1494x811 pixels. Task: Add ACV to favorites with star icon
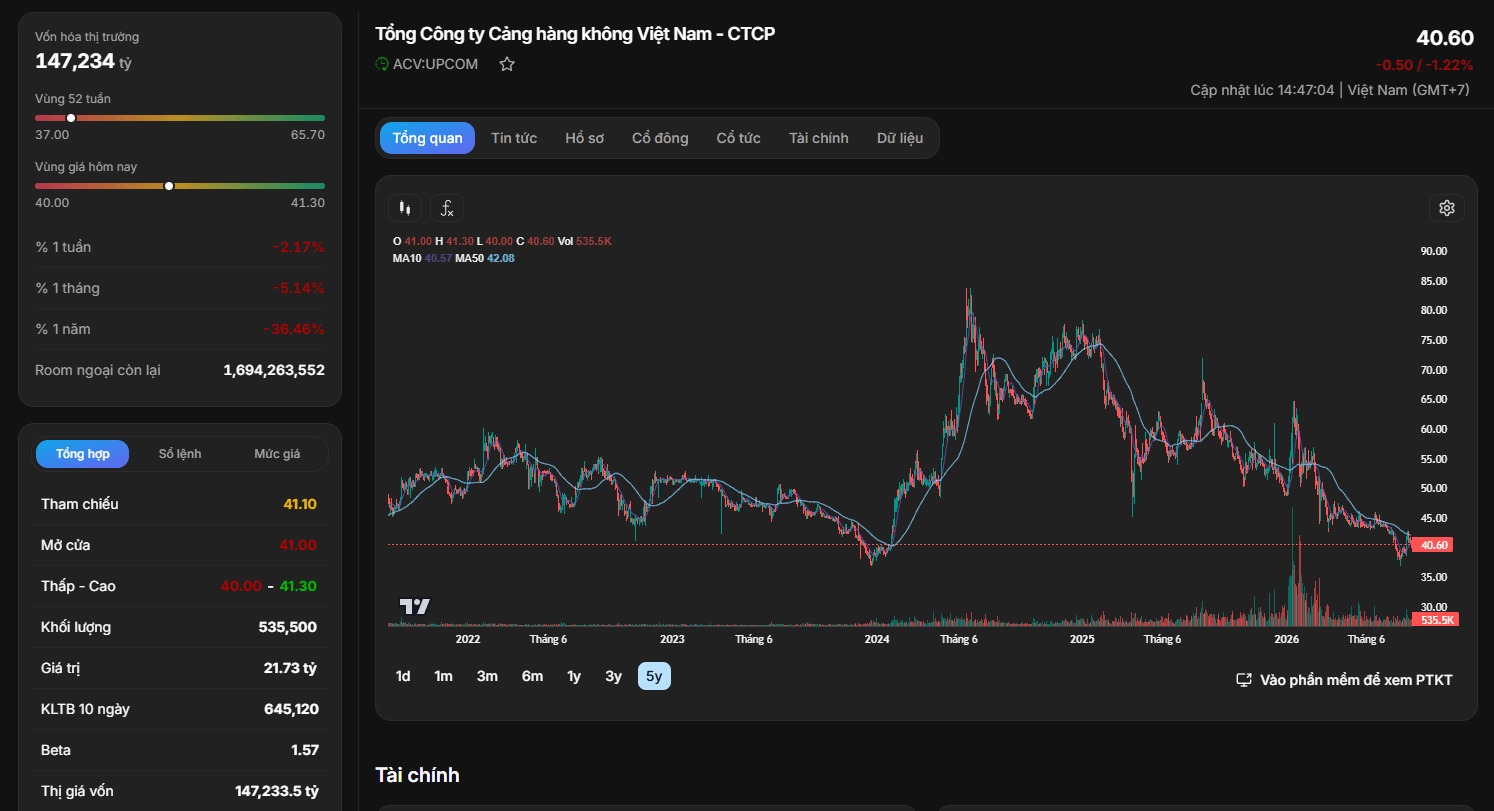coord(507,64)
